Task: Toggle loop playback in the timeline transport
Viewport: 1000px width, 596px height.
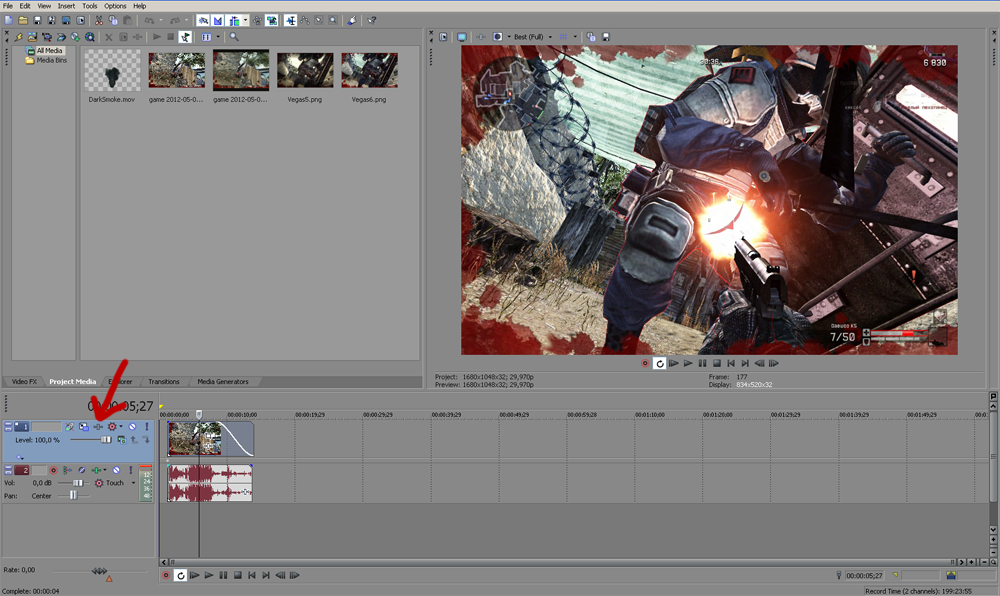Action: (181, 576)
